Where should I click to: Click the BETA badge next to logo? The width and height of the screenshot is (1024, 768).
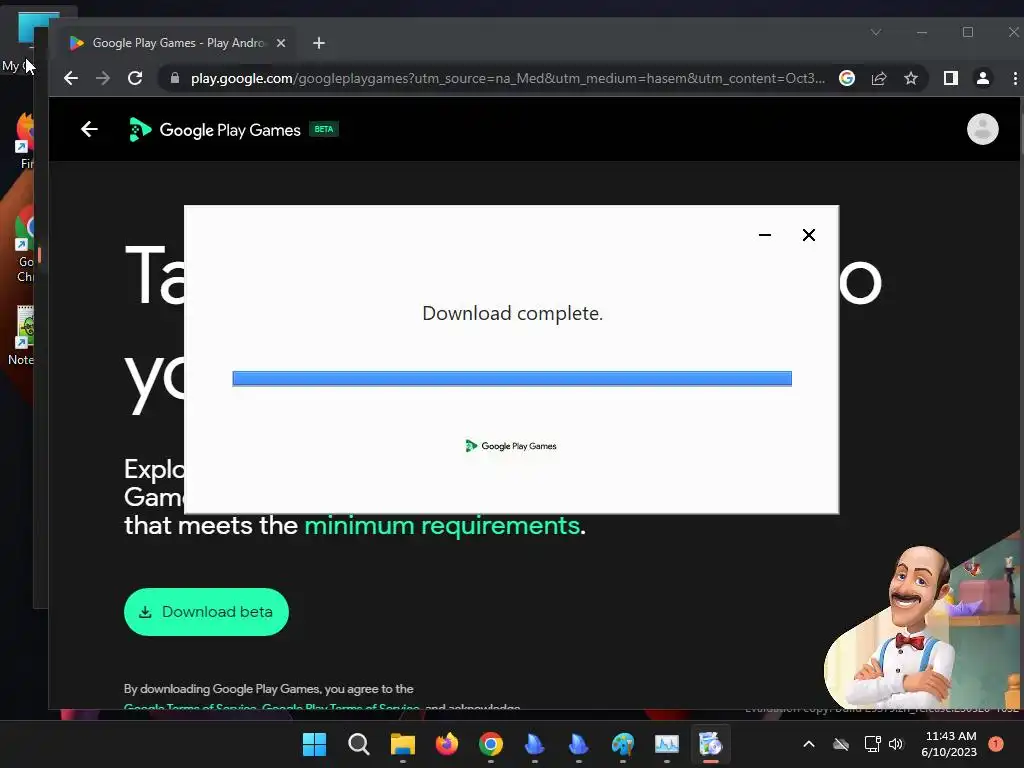click(323, 129)
